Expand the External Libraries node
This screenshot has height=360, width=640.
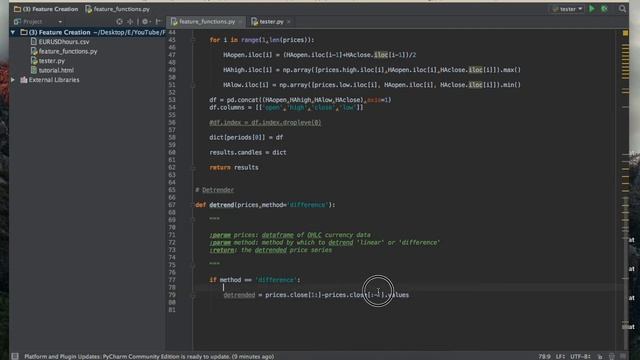(x=13, y=80)
